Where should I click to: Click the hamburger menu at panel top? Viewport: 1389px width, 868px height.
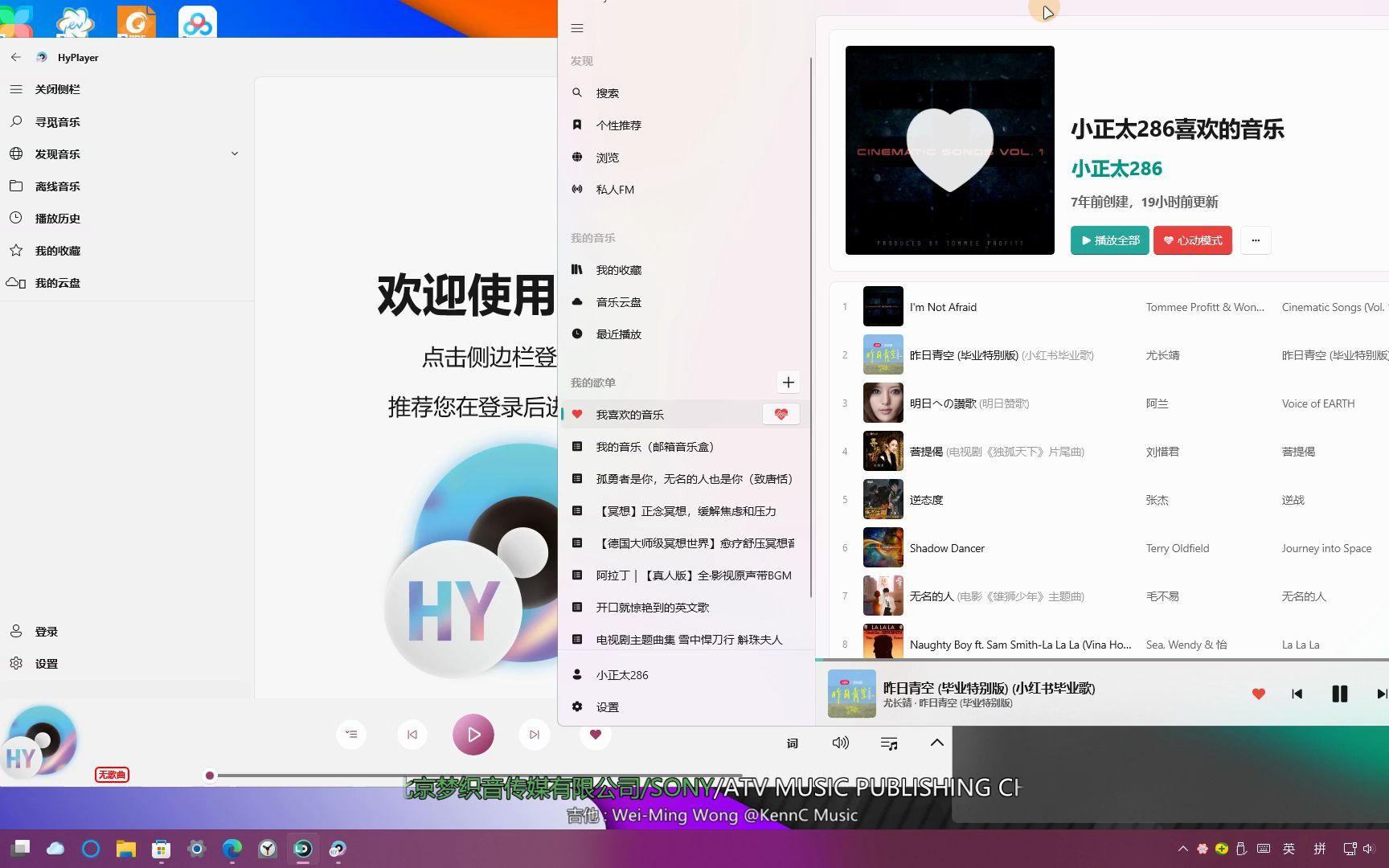pyautogui.click(x=576, y=27)
